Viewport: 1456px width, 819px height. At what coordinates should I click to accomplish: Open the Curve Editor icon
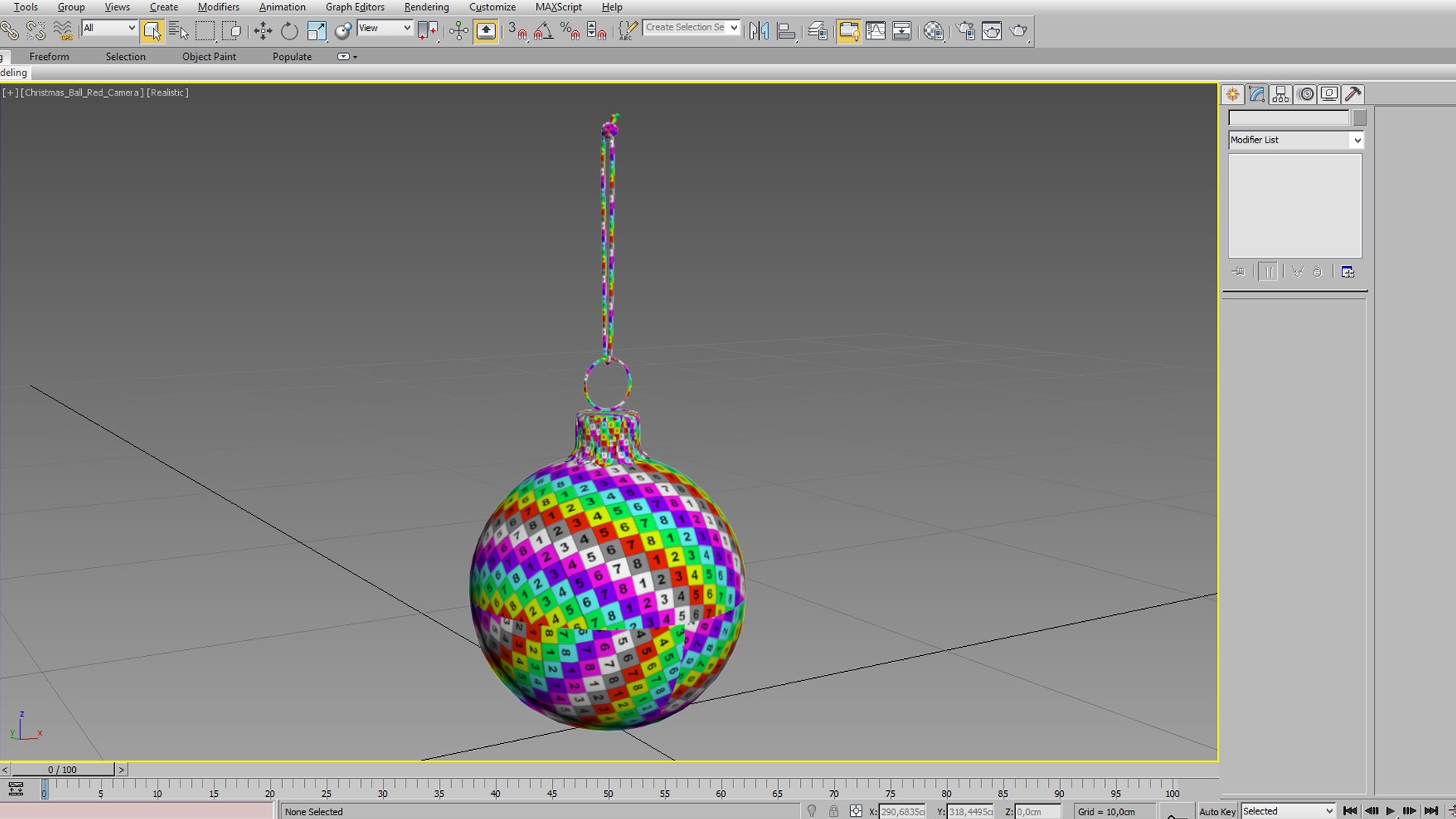(x=876, y=31)
